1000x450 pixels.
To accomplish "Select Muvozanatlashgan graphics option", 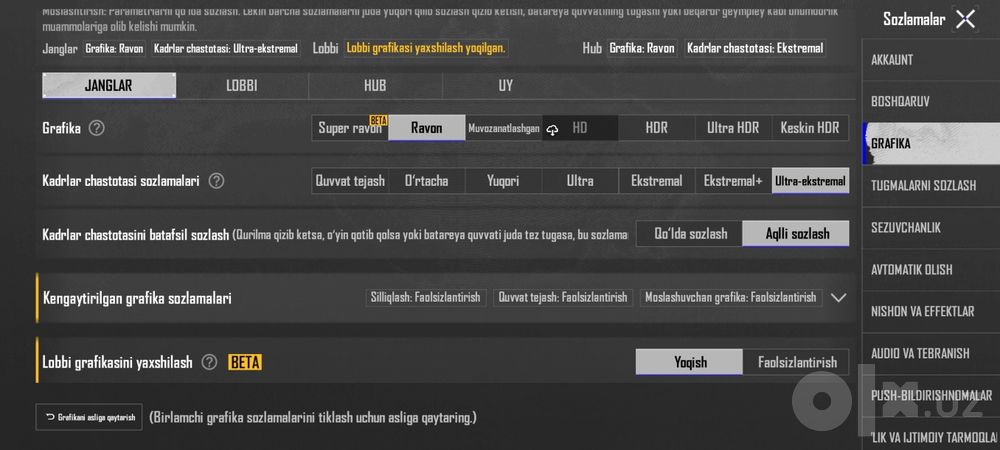I will click(x=504, y=128).
